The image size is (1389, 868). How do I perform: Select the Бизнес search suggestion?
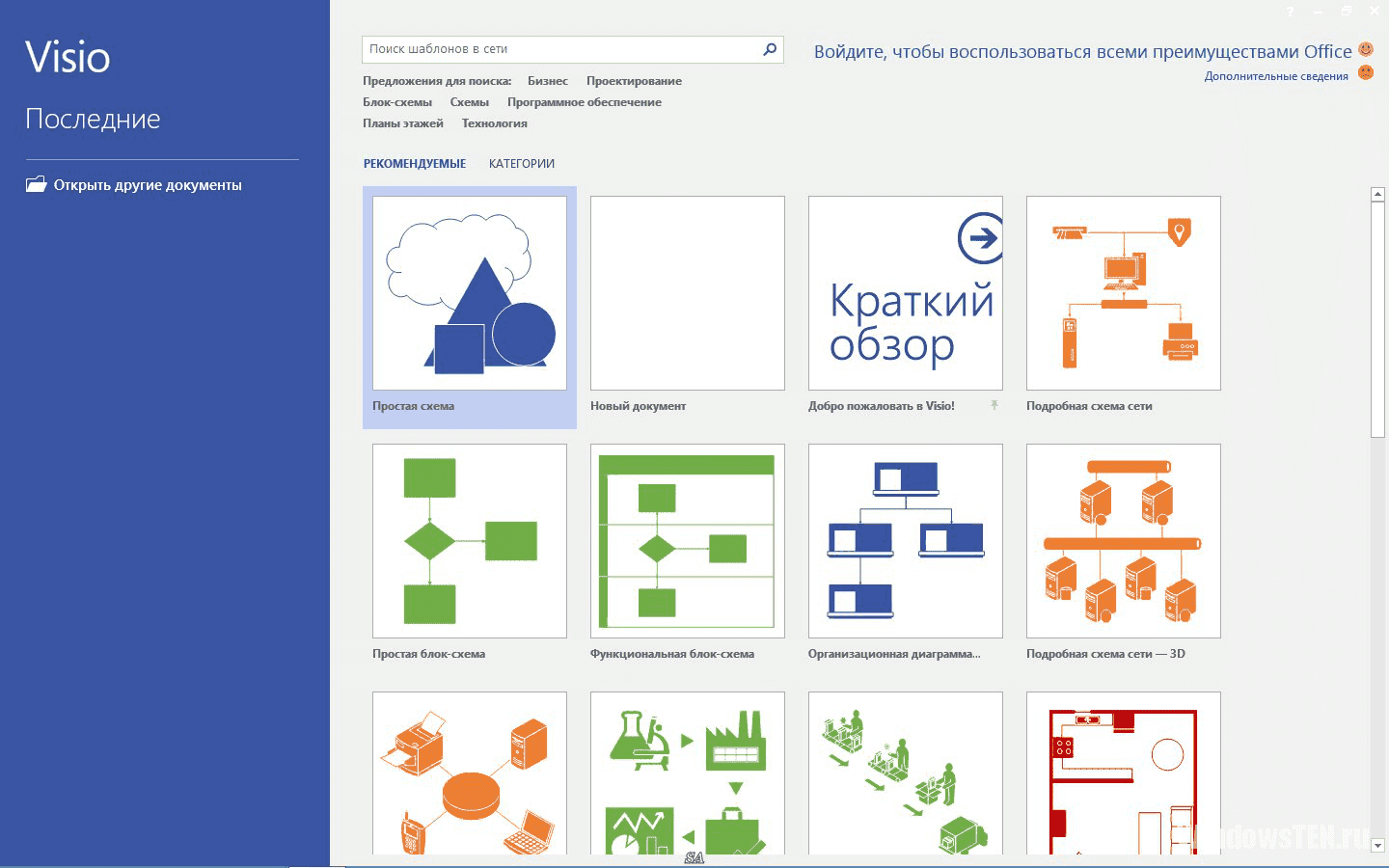[x=548, y=81]
